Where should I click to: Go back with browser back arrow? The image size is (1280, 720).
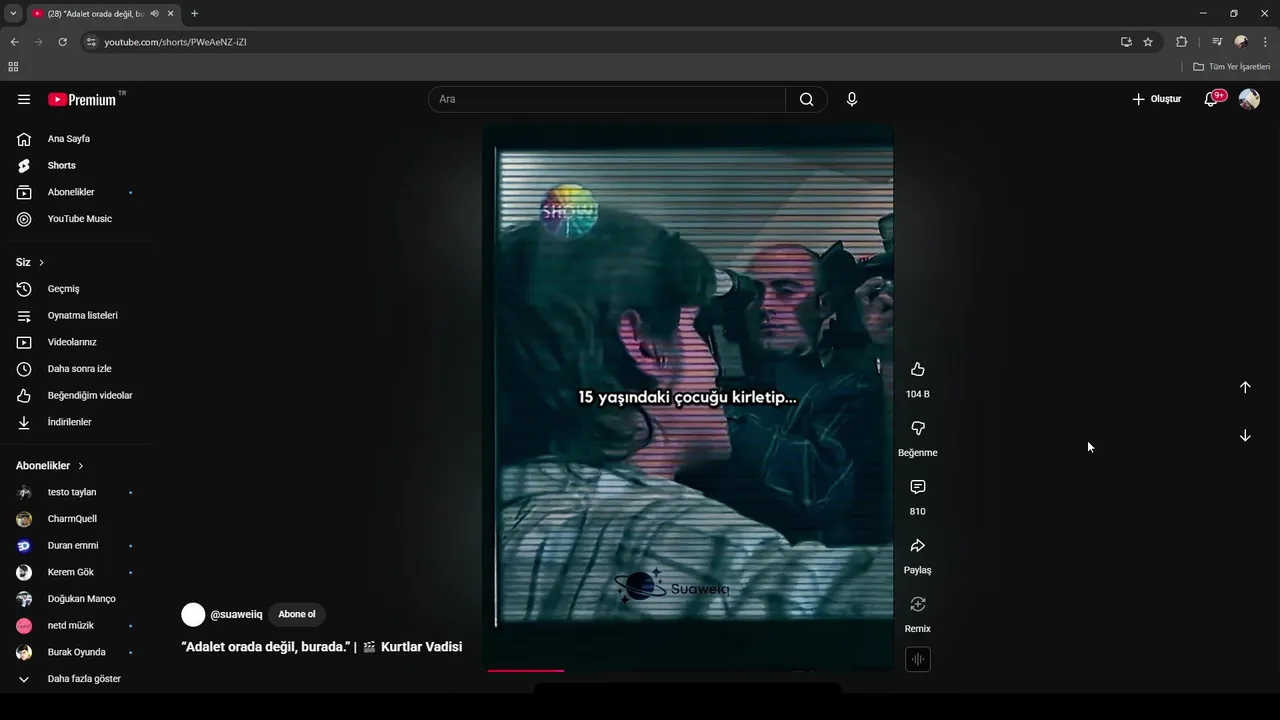(x=14, y=42)
